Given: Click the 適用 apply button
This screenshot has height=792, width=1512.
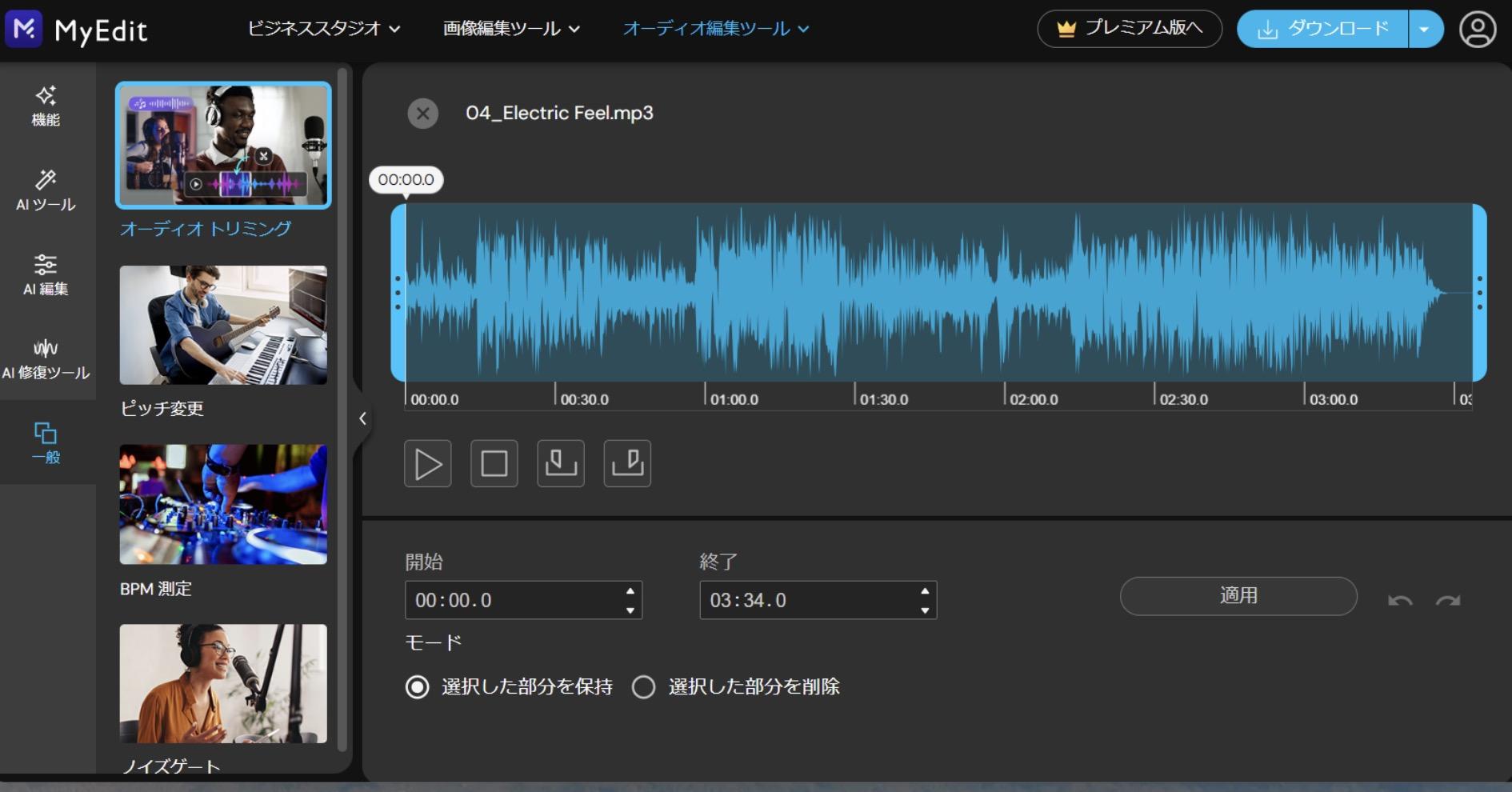Looking at the screenshot, I should point(1238,596).
